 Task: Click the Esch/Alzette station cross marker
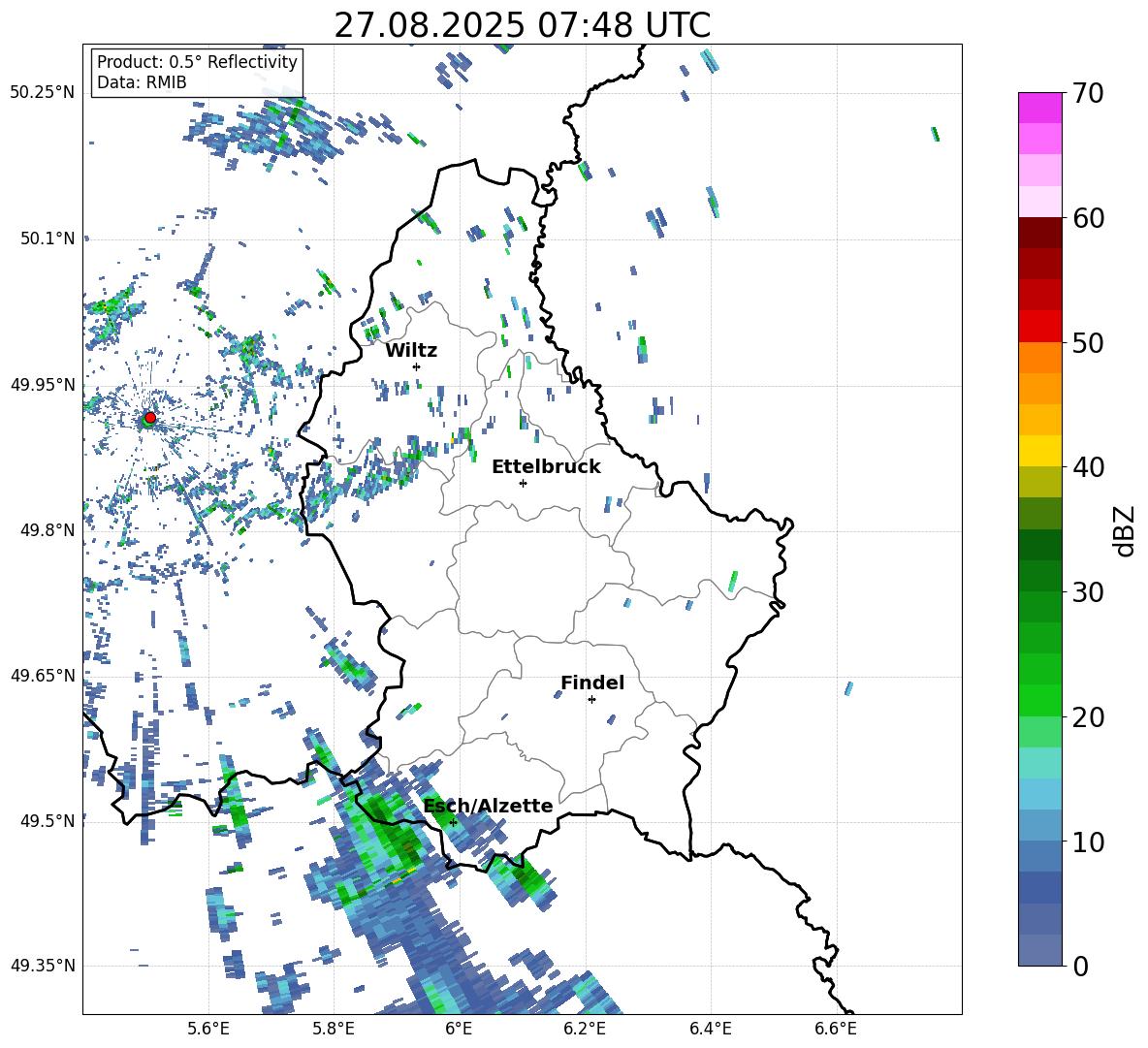(x=453, y=822)
